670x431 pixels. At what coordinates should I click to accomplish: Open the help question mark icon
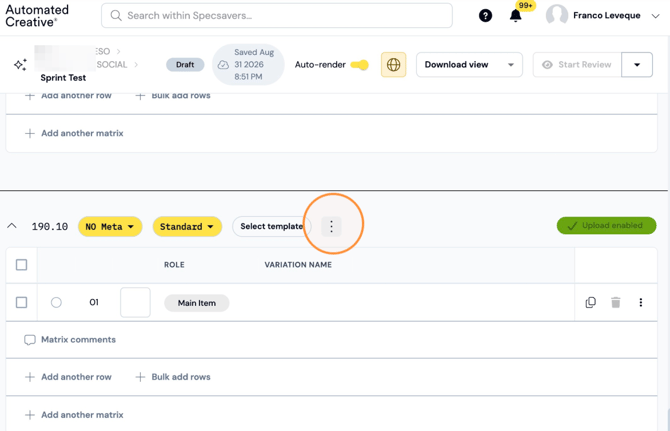(485, 16)
